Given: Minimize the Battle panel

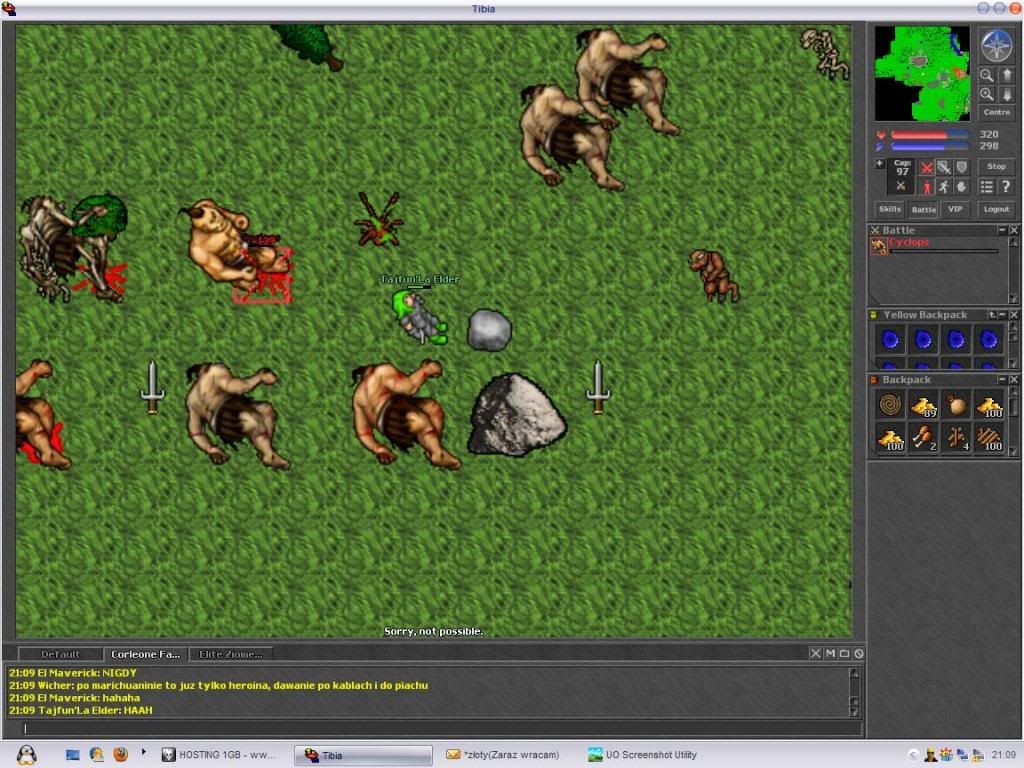Looking at the screenshot, I should point(1002,230).
